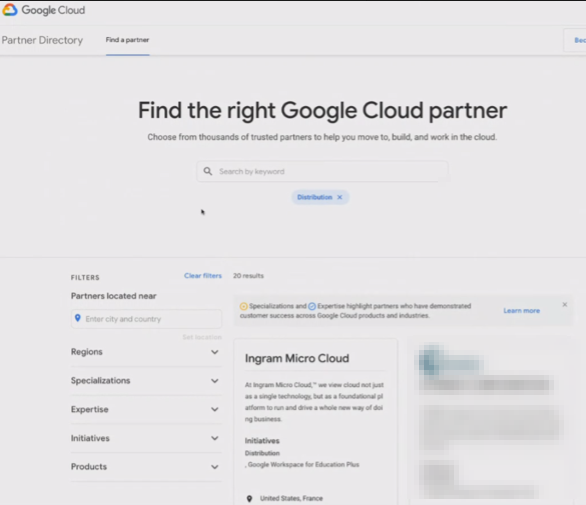The width and height of the screenshot is (586, 505).
Task: Click the 'Partners located near' label
Action: click(x=114, y=296)
